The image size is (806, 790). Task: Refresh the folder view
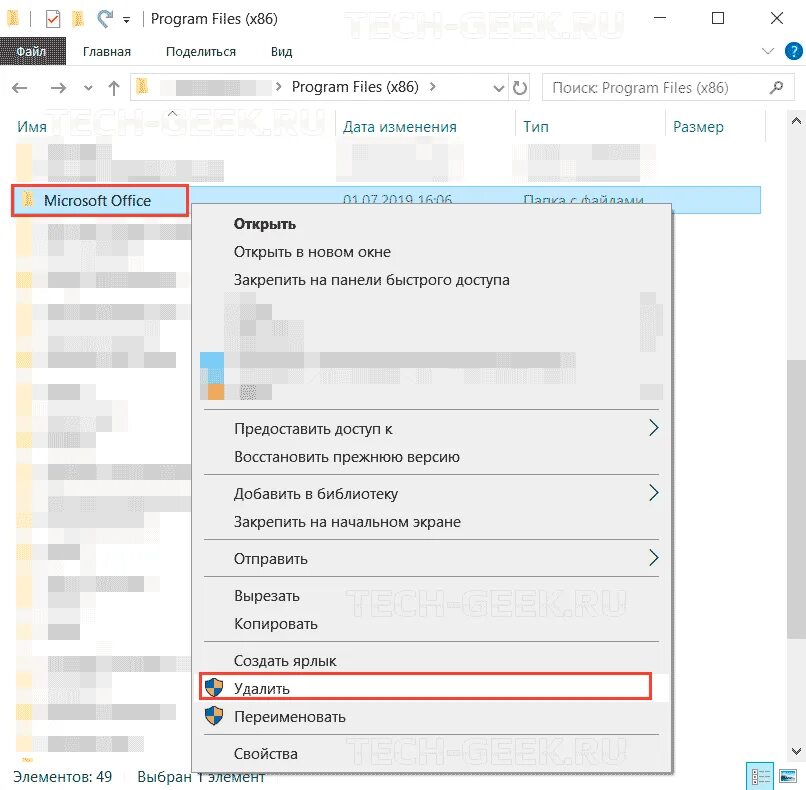520,88
